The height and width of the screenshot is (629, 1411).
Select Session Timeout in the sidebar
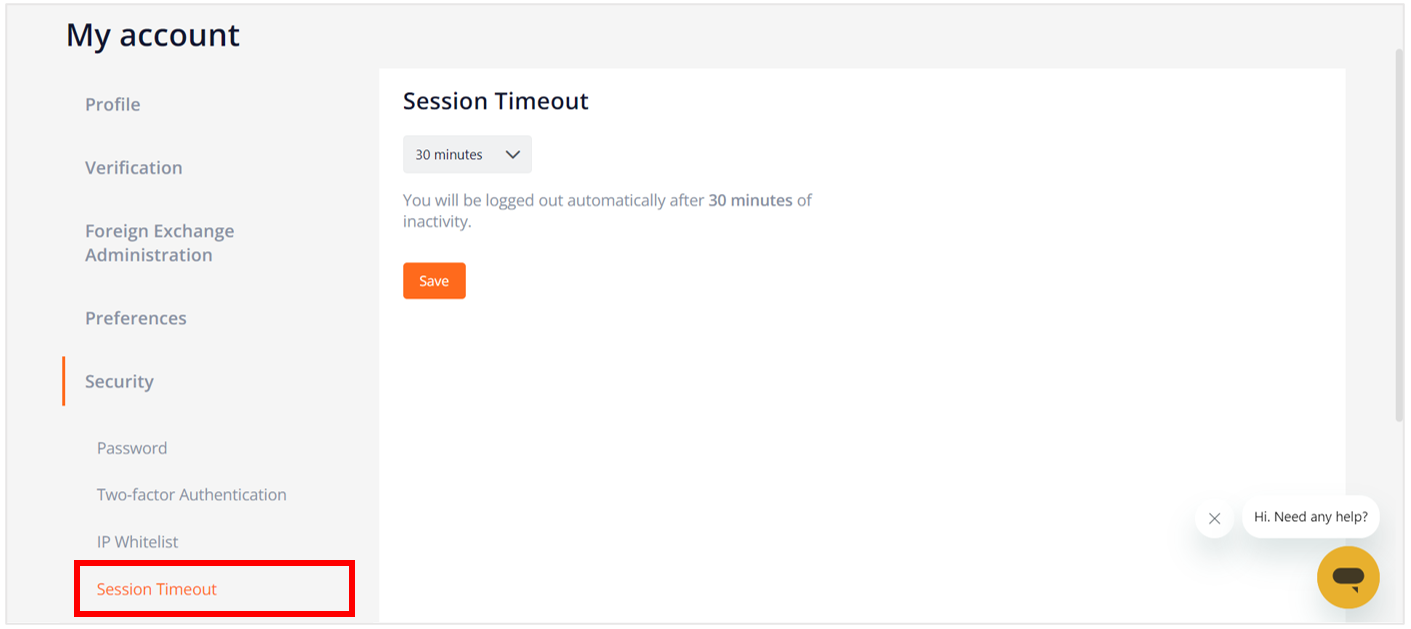tap(157, 589)
